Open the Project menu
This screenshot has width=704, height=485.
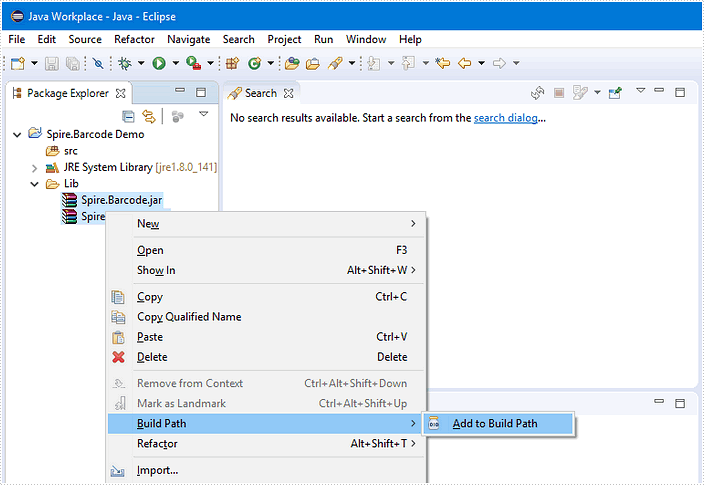pyautogui.click(x=284, y=40)
